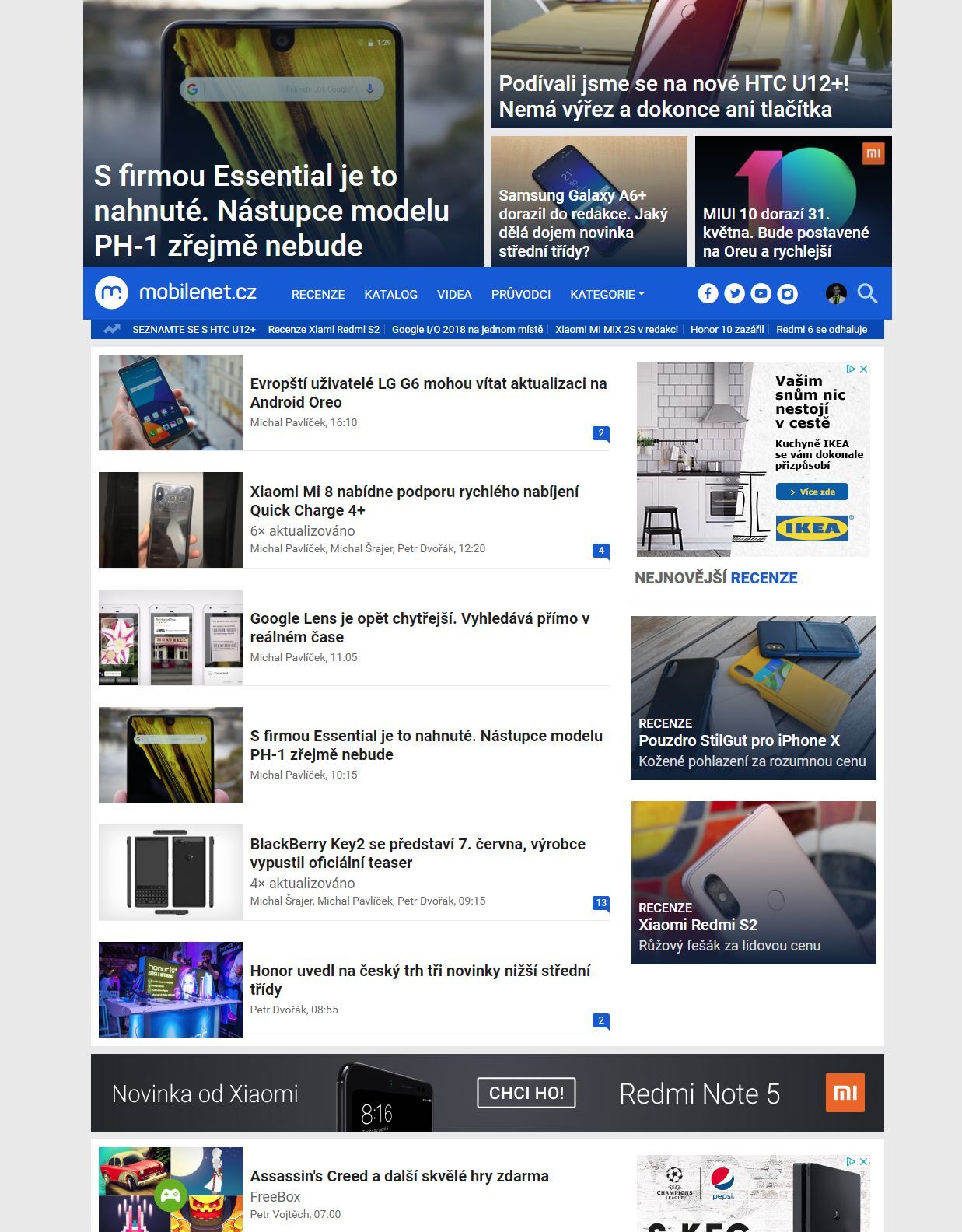Open Xiaomi Mi 8 Quick Charge 4+ headline
Screen dimensions: 962x1232
coord(414,501)
